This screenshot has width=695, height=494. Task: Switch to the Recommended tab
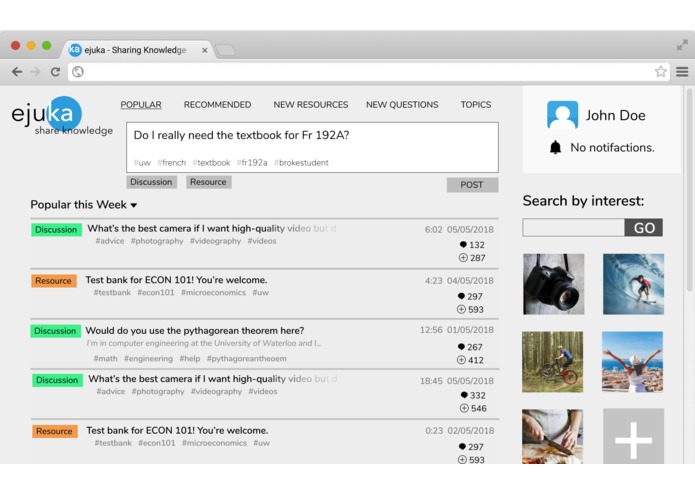point(217,105)
